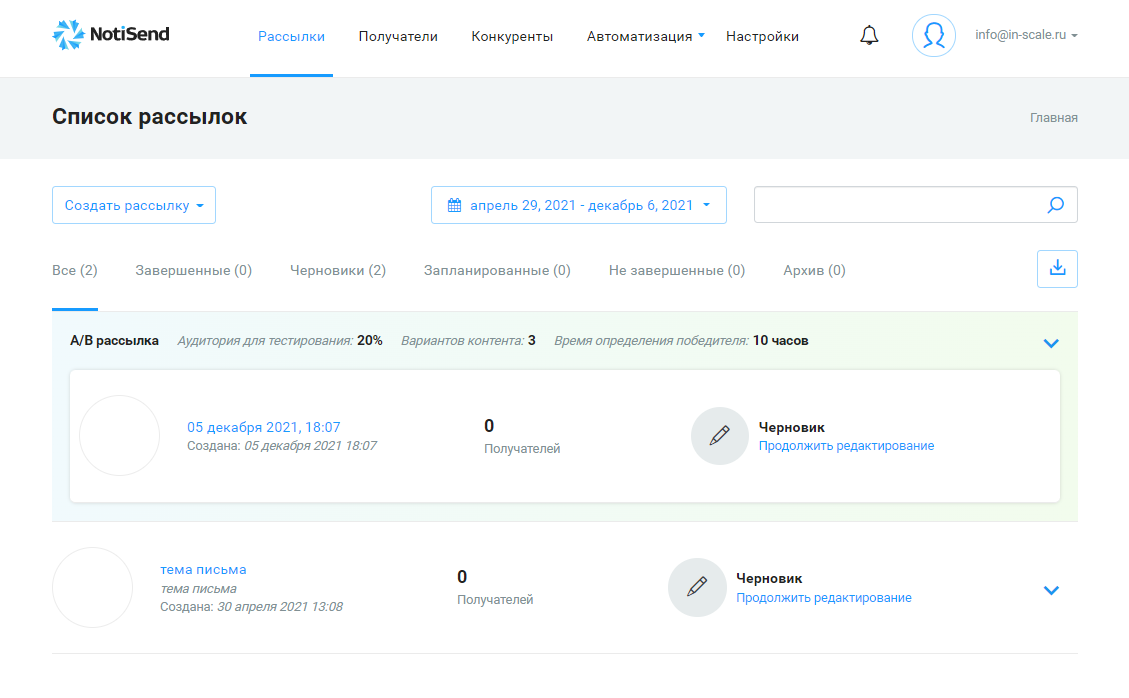This screenshot has width=1129, height=698.
Task: Open Настройки in top navigation
Action: pyautogui.click(x=762, y=36)
